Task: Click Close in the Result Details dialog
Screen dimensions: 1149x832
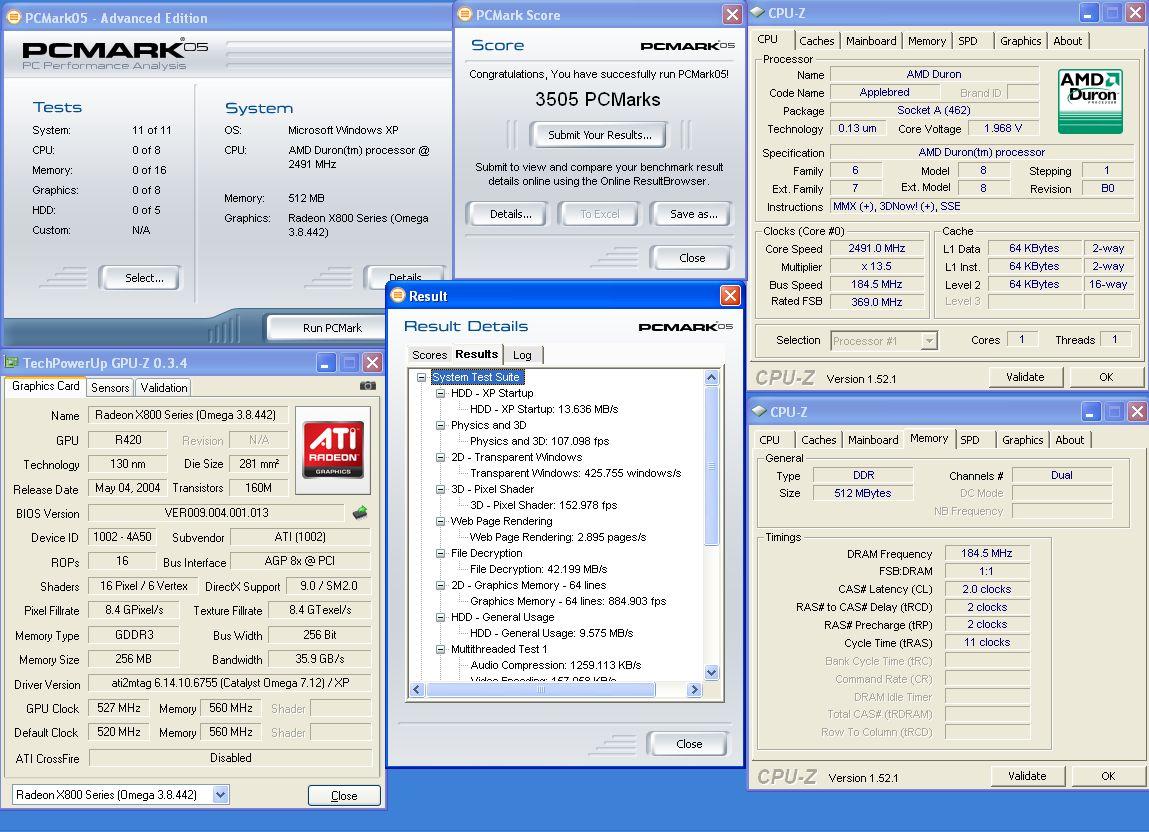Action: (689, 743)
